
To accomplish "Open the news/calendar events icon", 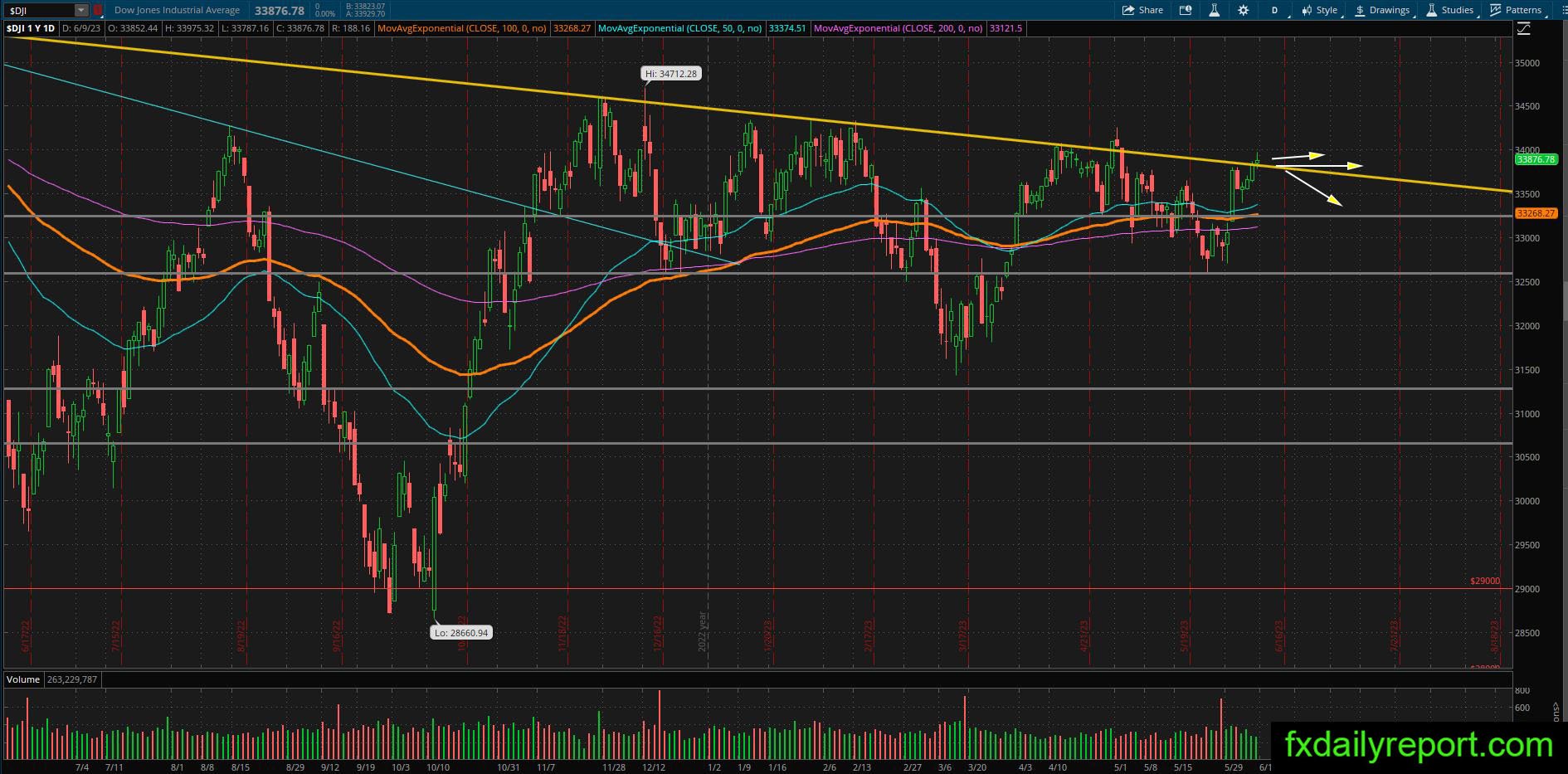I will [x=1186, y=10].
